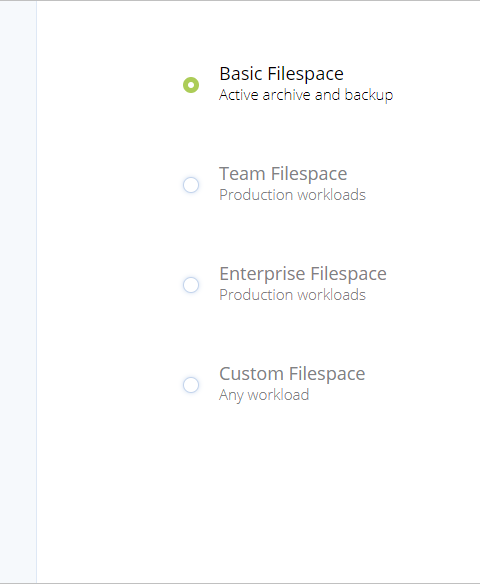This screenshot has height=584, width=480.
Task: Click 'Production workloads' under Enterprise Filespace
Action: pos(292,295)
